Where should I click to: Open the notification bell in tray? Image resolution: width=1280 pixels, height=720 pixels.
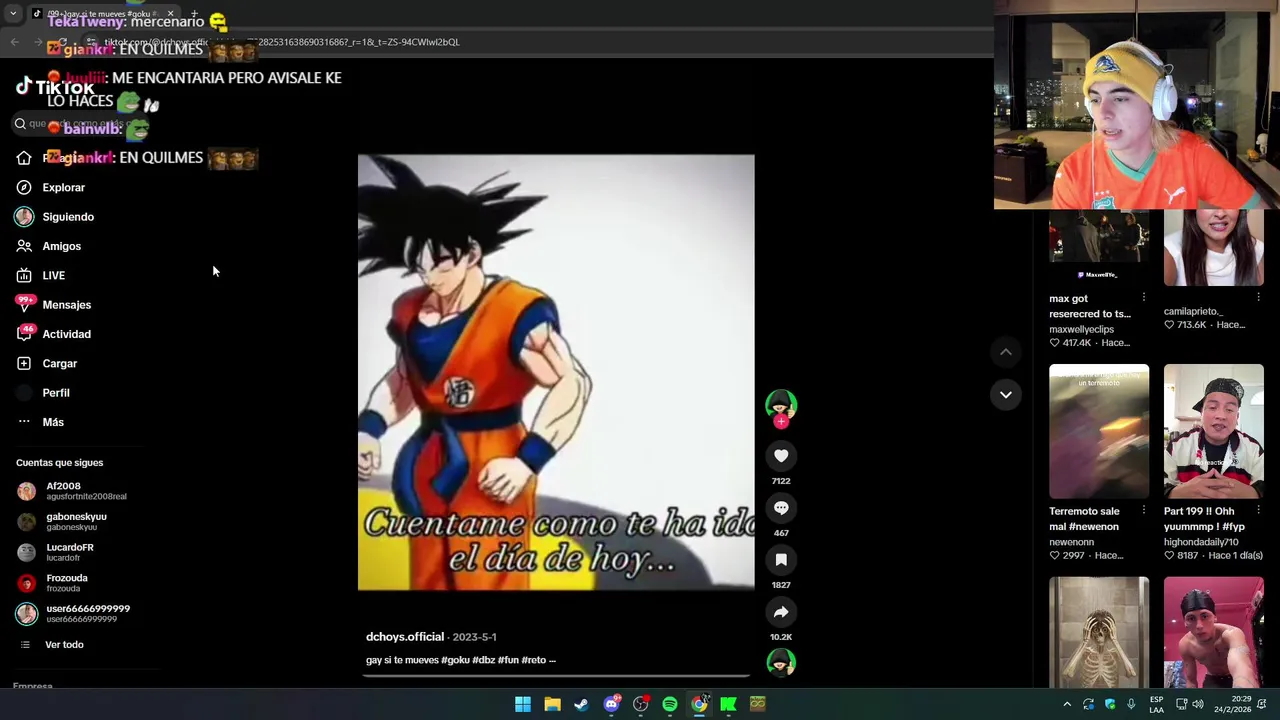pos(1262,704)
